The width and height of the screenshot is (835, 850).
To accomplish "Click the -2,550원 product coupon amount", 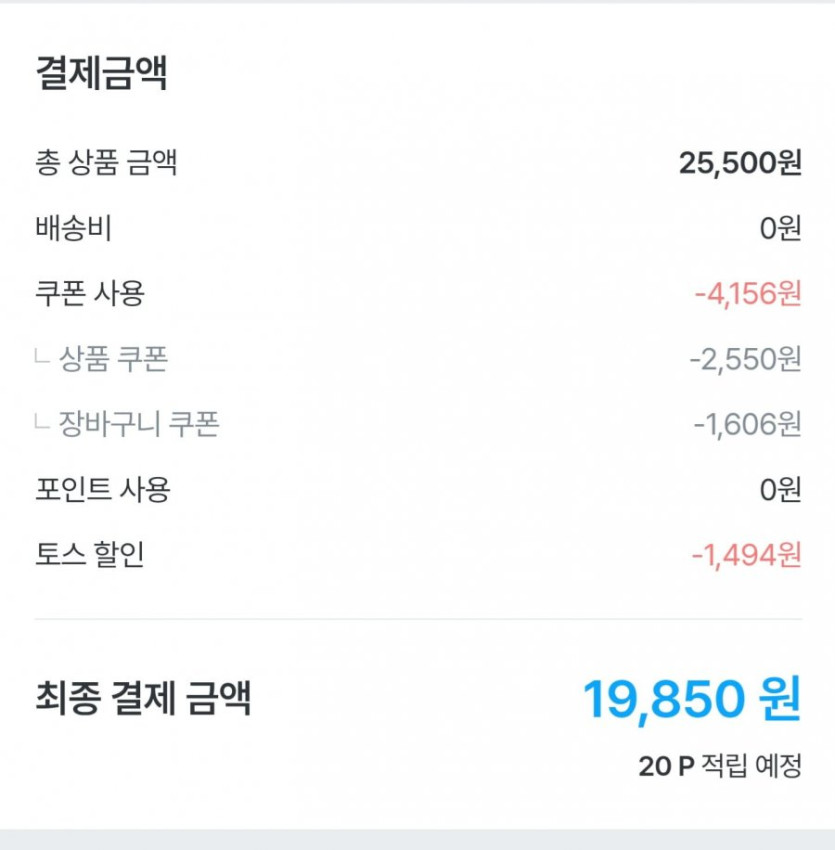I will [x=745, y=359].
